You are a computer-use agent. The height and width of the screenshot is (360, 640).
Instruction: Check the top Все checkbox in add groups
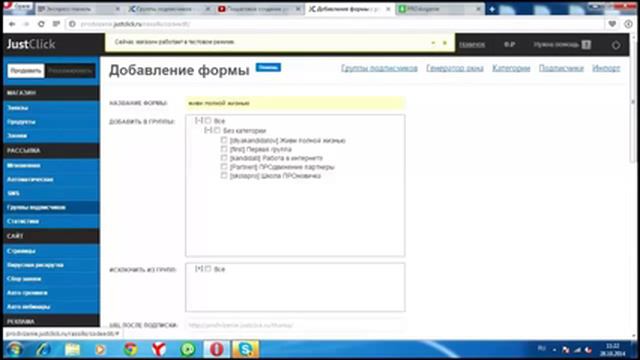point(208,121)
